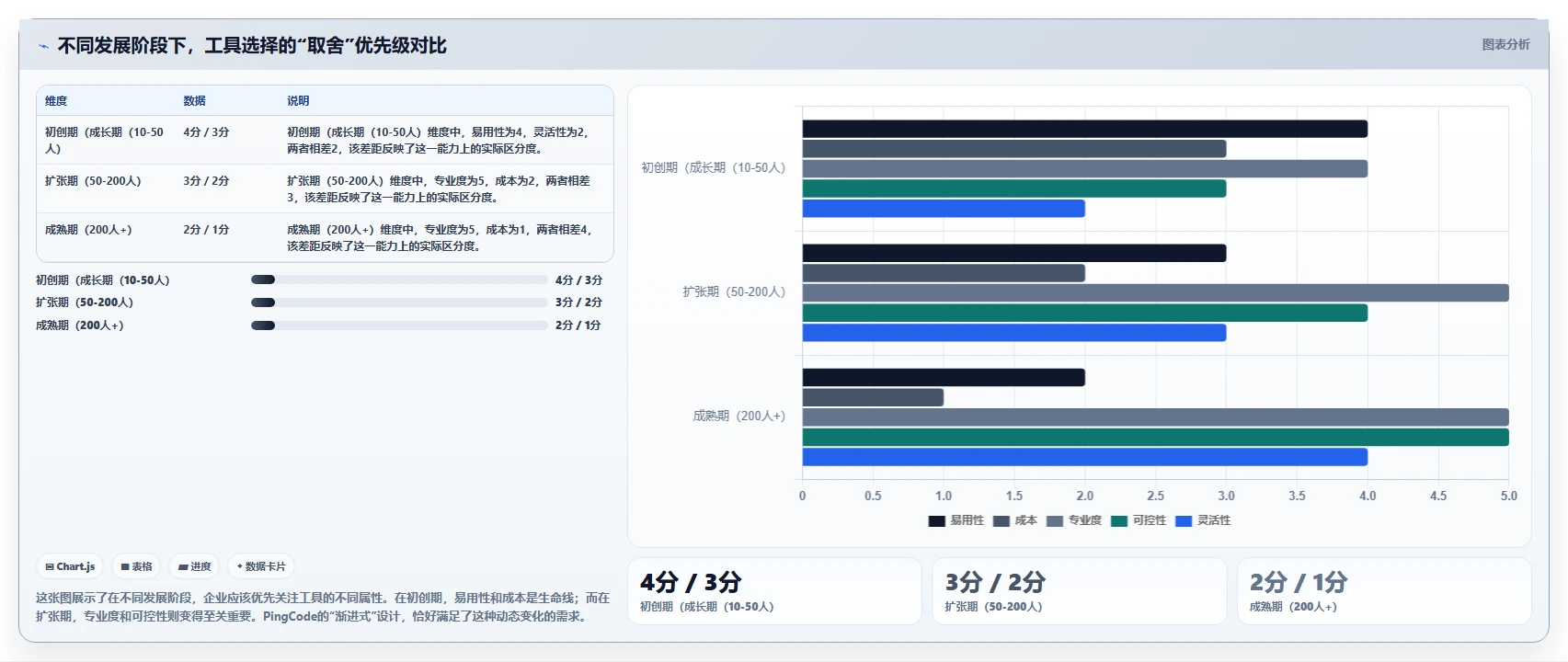Open the 3分 / 2分 data card

(x=1080, y=591)
